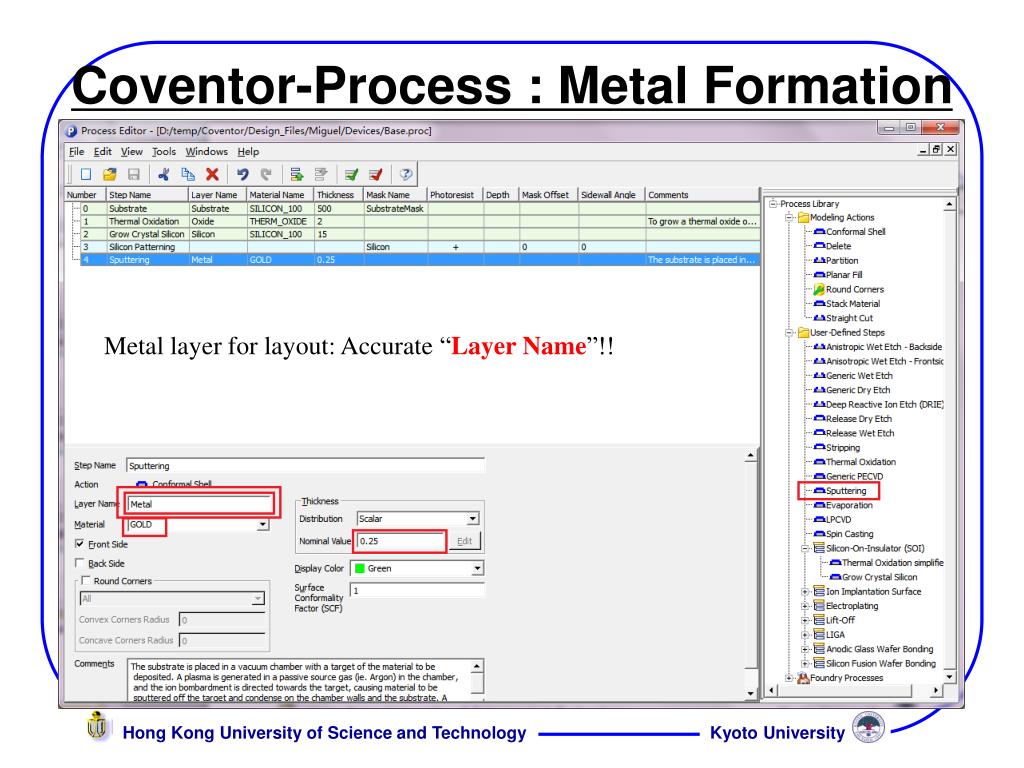Collapse the Modeling Actions folder
The width and height of the screenshot is (1024, 768).
point(789,217)
